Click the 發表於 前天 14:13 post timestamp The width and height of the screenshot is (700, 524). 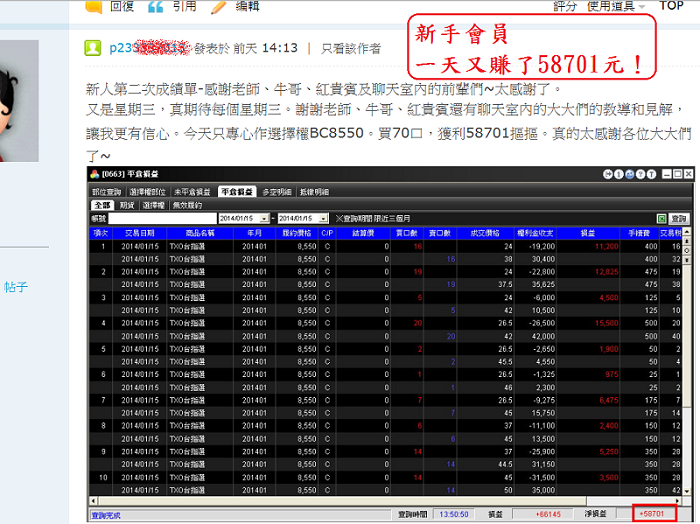point(246,48)
